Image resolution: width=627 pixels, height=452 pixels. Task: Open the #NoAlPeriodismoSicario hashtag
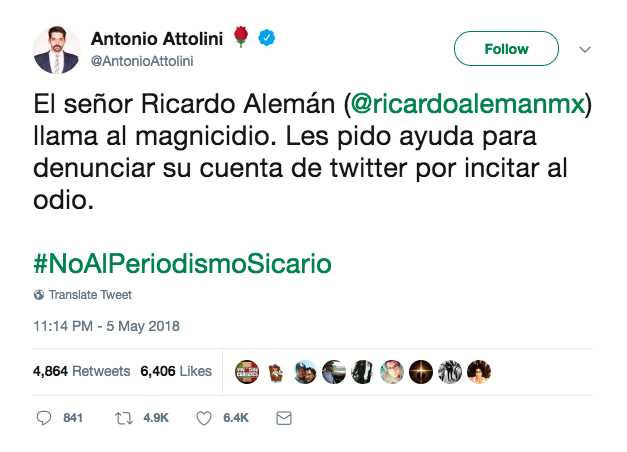[x=182, y=264]
